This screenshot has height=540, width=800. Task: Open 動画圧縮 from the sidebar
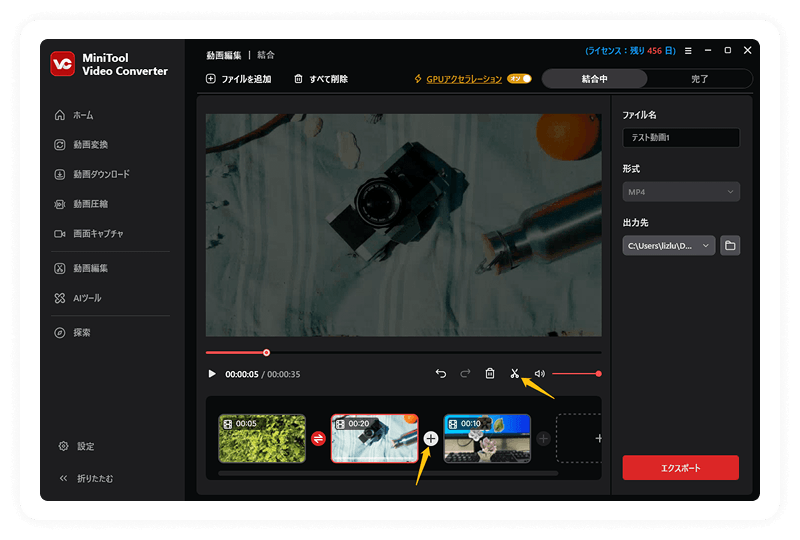(81, 204)
